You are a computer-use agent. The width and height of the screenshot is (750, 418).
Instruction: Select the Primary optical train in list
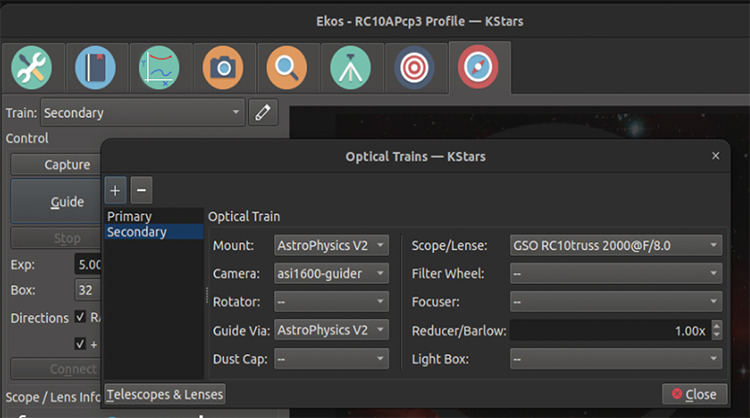[x=130, y=216]
